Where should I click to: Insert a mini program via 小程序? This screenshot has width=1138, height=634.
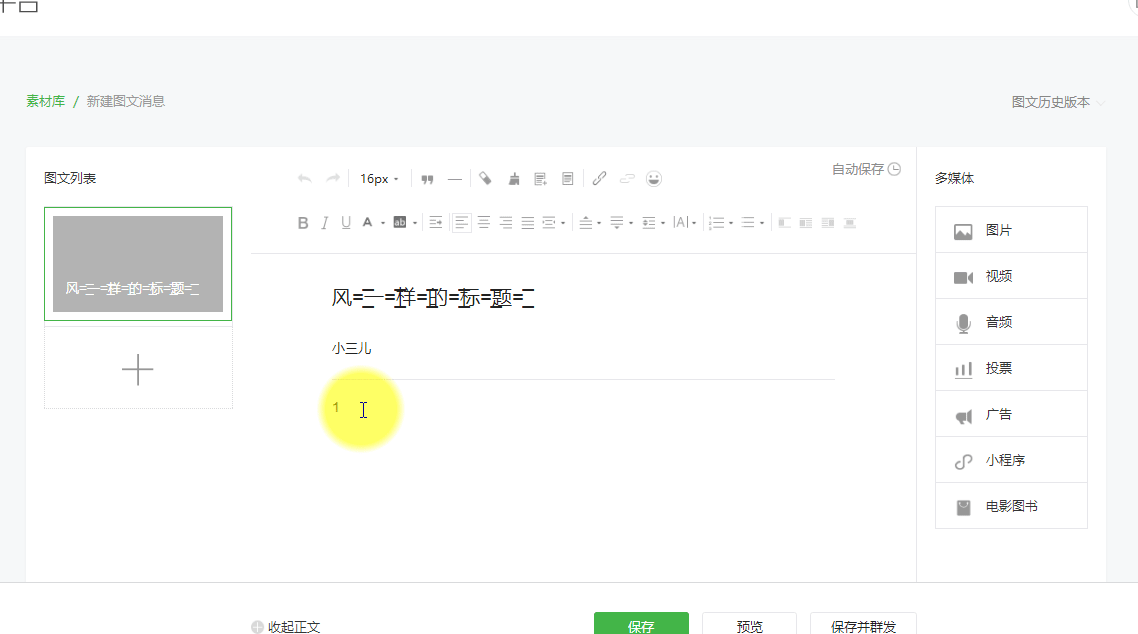(1011, 460)
